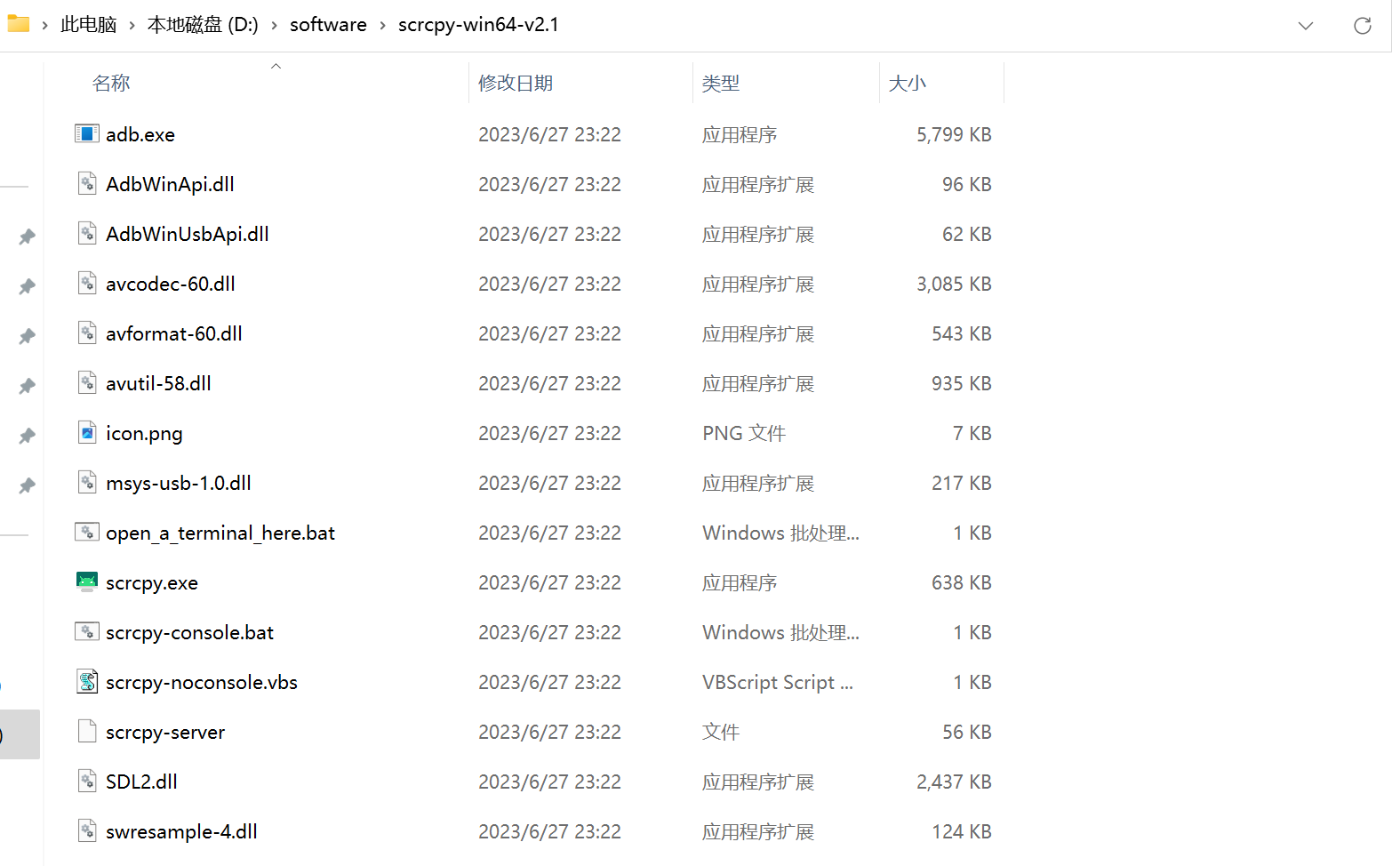This screenshot has width=1400, height=866.
Task: Select the avformat-60.dll file name
Action: coord(174,333)
